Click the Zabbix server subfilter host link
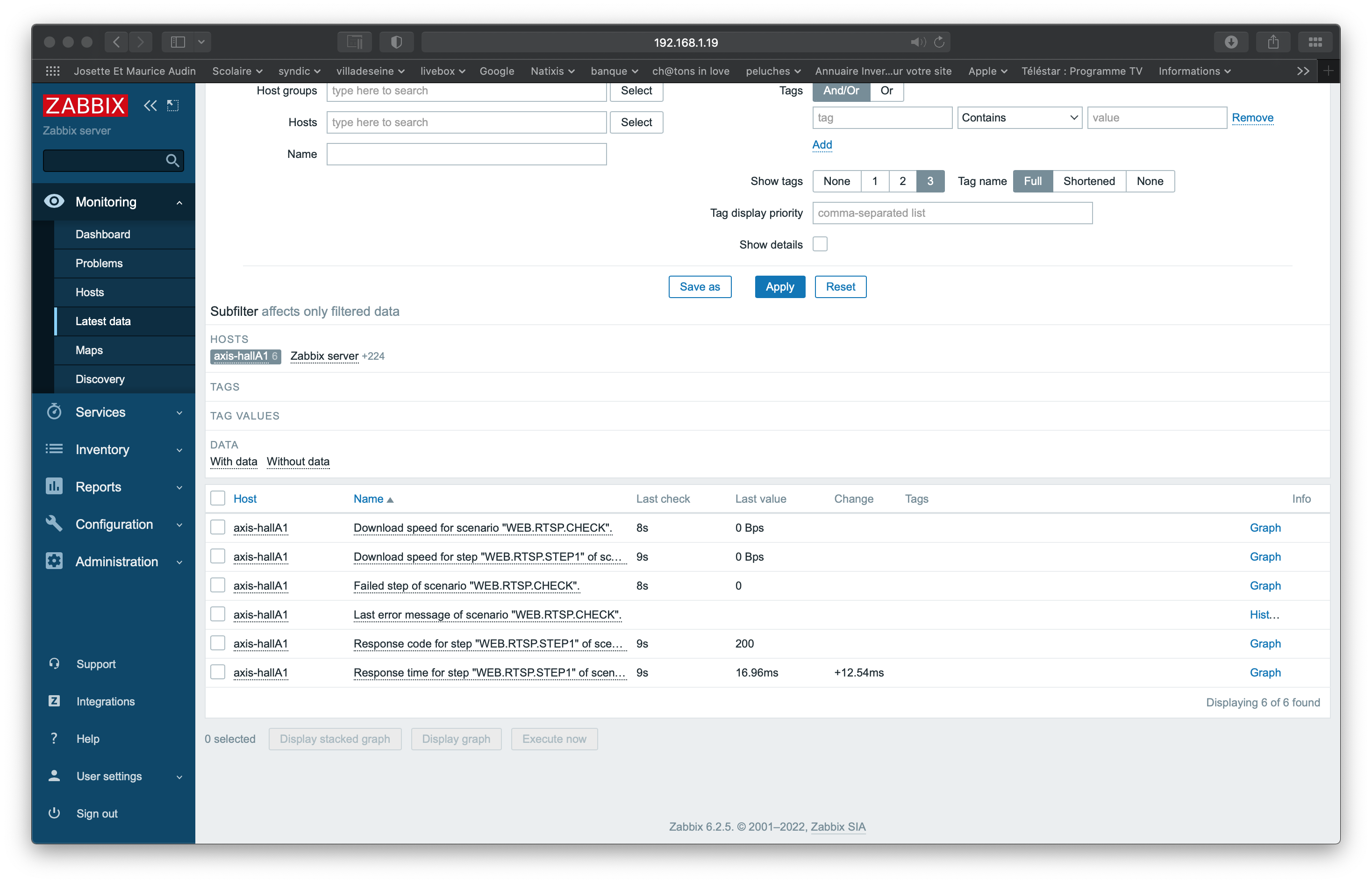This screenshot has height=883, width=1372. 324,356
